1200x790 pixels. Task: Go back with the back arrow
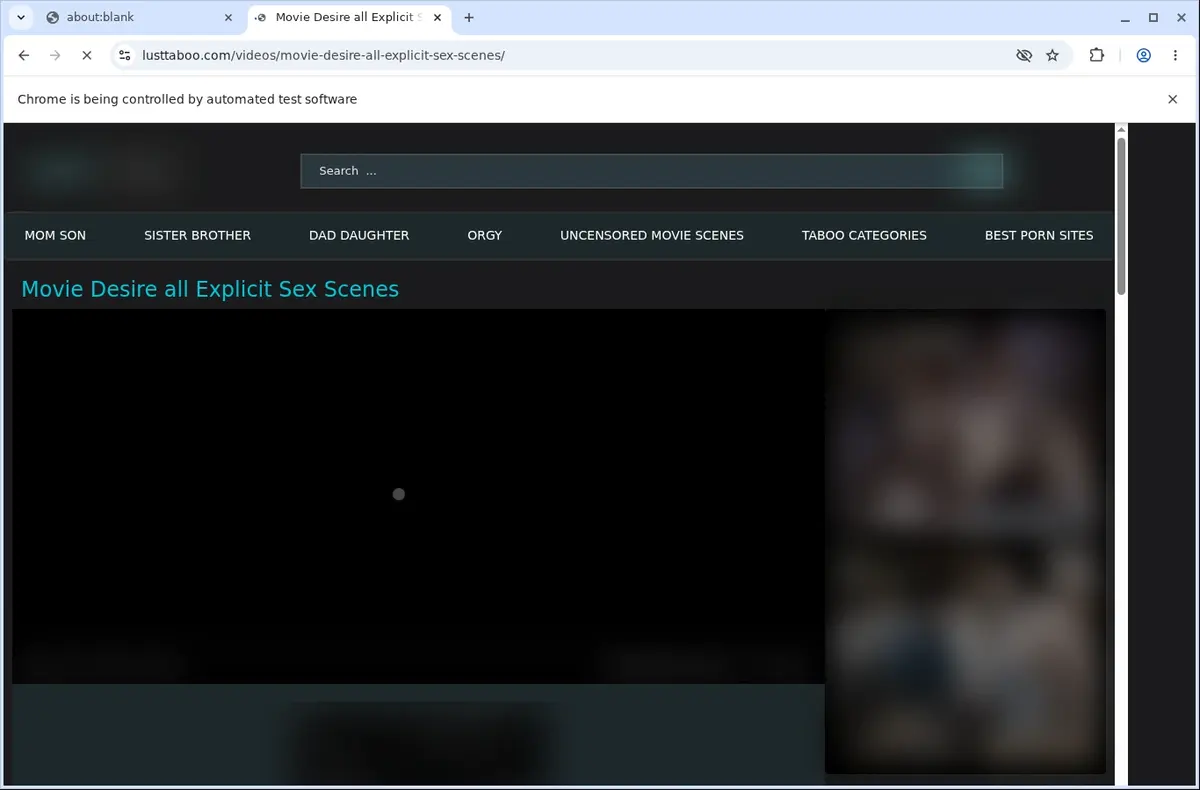coord(24,56)
